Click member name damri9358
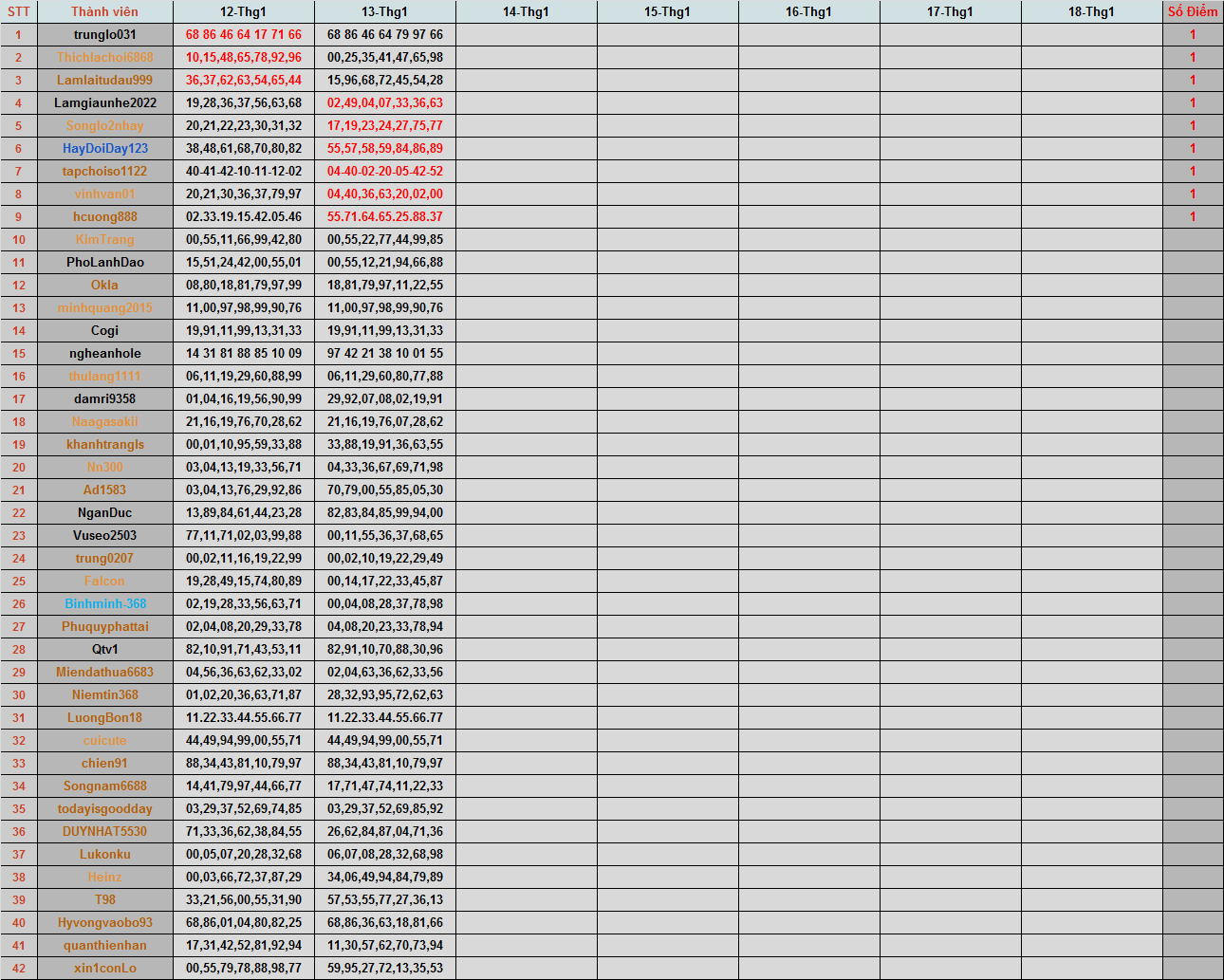Screen dimensions: 1224x980 point(104,398)
